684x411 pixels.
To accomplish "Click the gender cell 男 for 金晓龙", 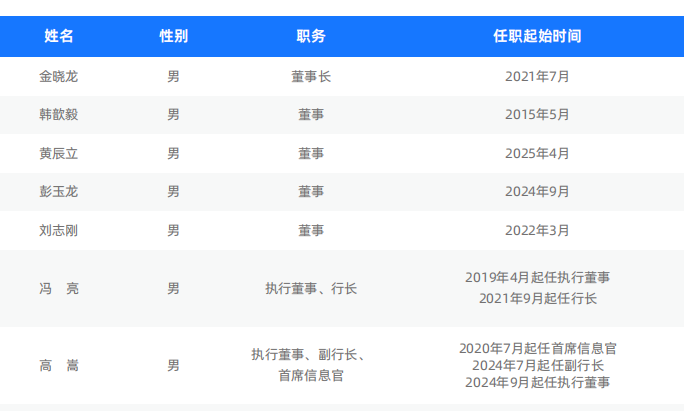I will pyautogui.click(x=174, y=76).
